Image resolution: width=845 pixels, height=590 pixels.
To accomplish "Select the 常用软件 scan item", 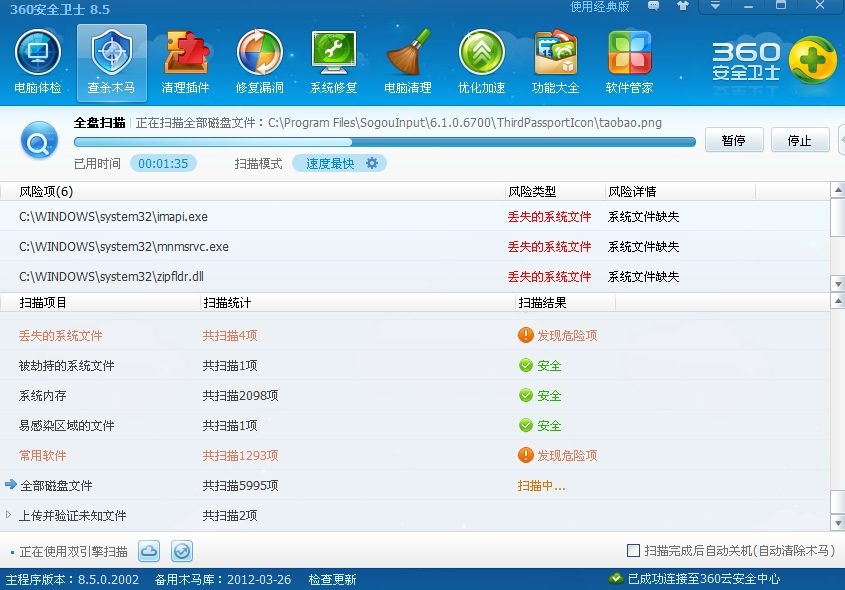I will tap(415, 456).
